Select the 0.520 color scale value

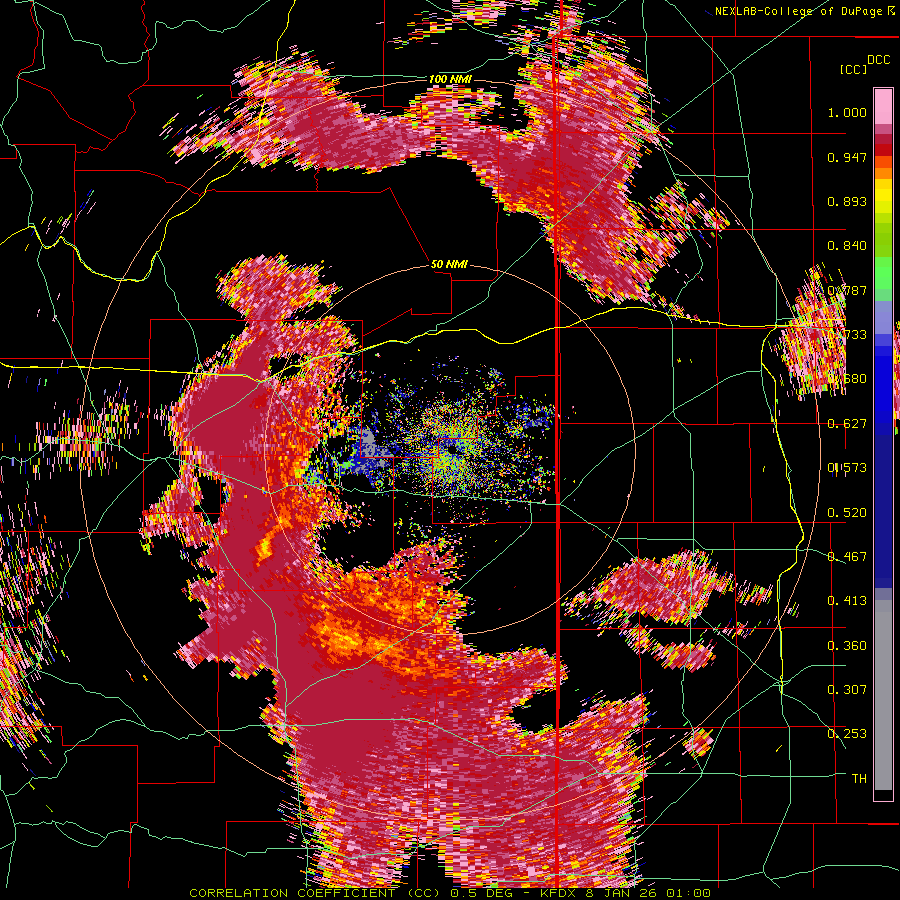(847, 513)
